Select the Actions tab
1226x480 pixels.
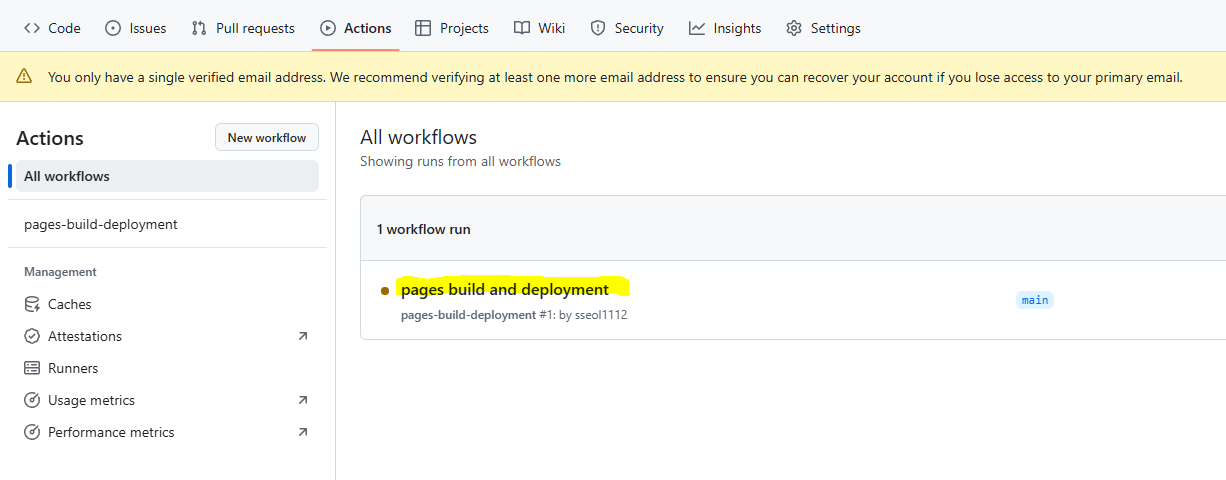click(355, 28)
